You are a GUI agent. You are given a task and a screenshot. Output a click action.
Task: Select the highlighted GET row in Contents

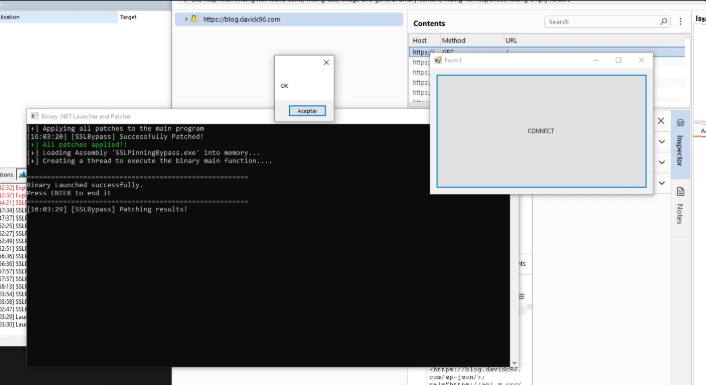[x=547, y=52]
